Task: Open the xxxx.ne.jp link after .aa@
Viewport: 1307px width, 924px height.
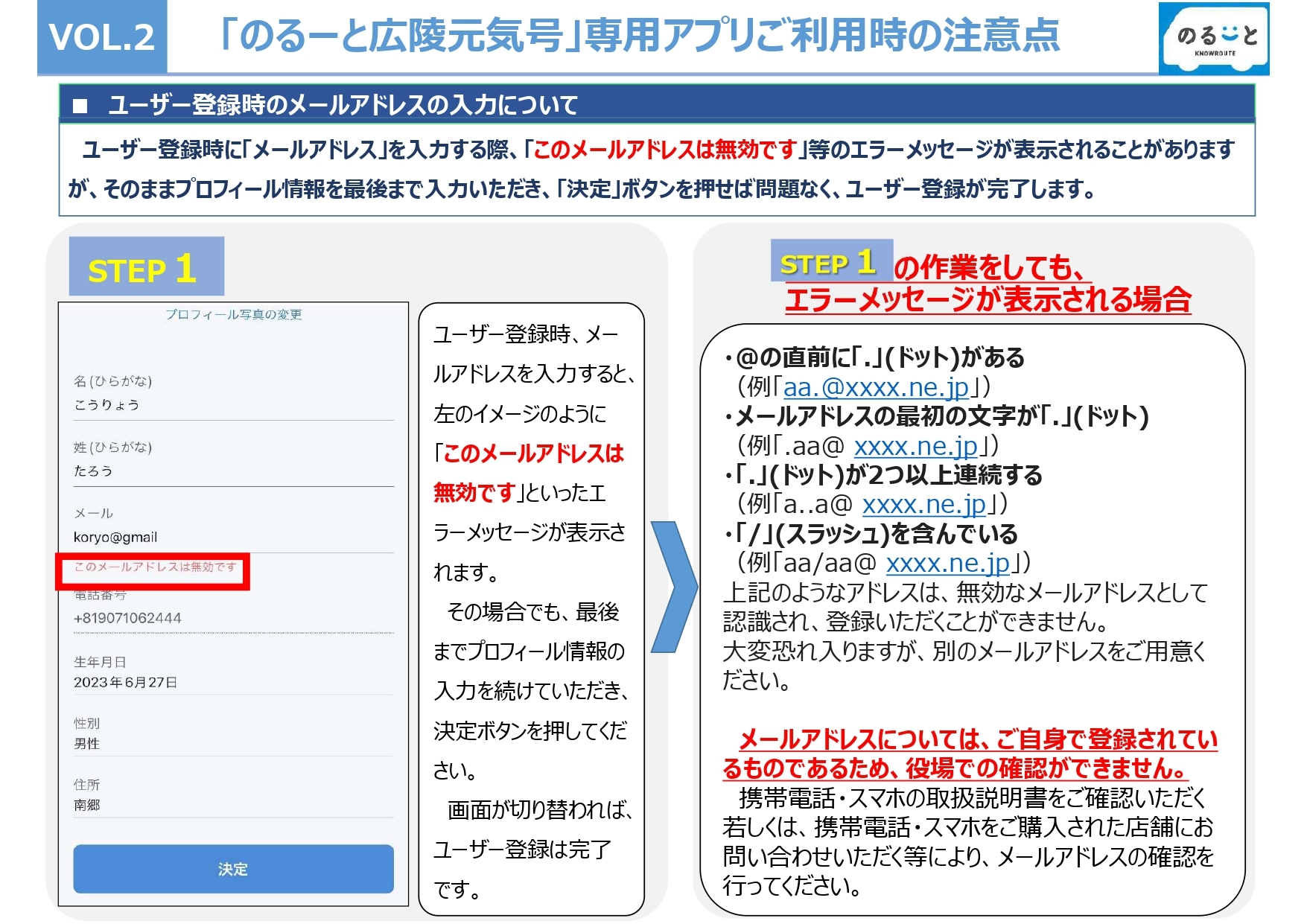Action: [915, 446]
